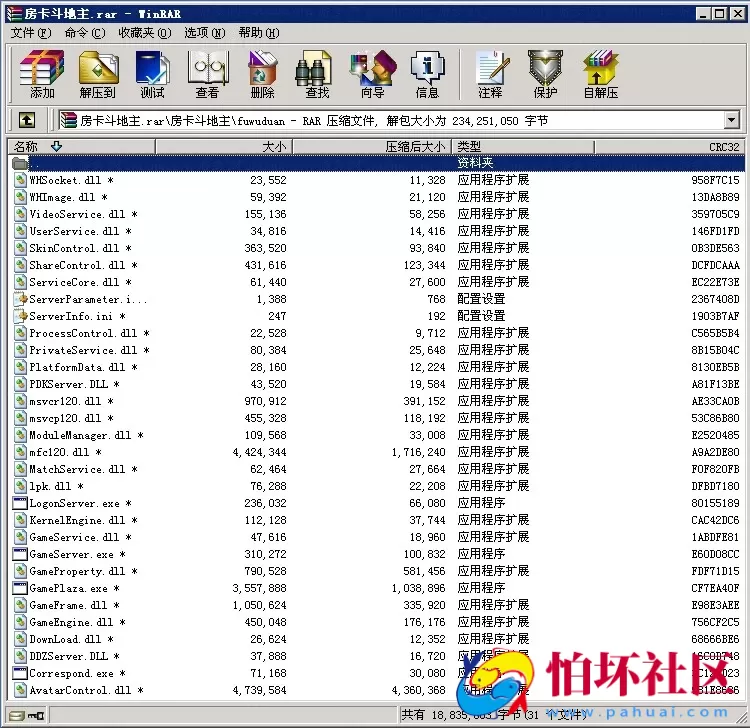750x728 pixels.
Task: Open the 收藏夹(O) menu
Action: pyautogui.click(x=144, y=33)
